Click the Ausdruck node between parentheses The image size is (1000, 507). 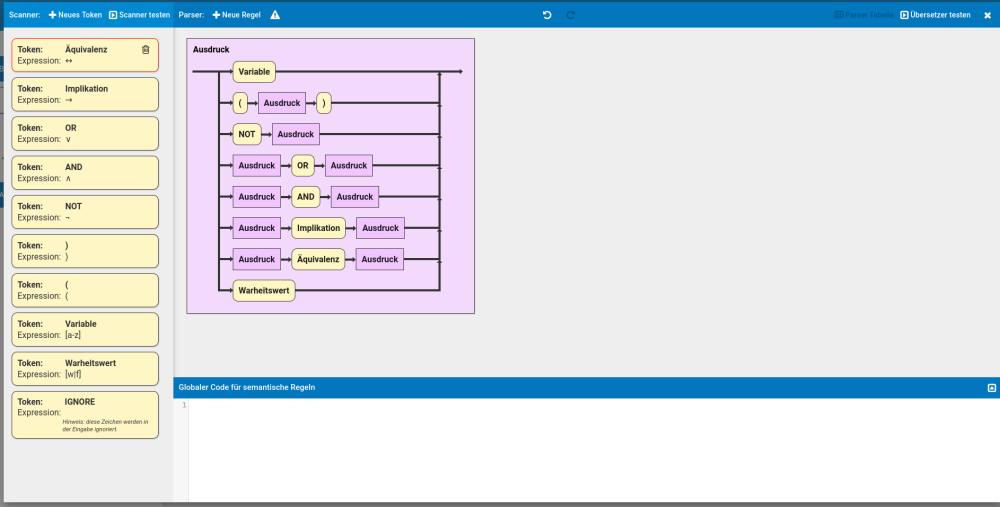tap(282, 103)
